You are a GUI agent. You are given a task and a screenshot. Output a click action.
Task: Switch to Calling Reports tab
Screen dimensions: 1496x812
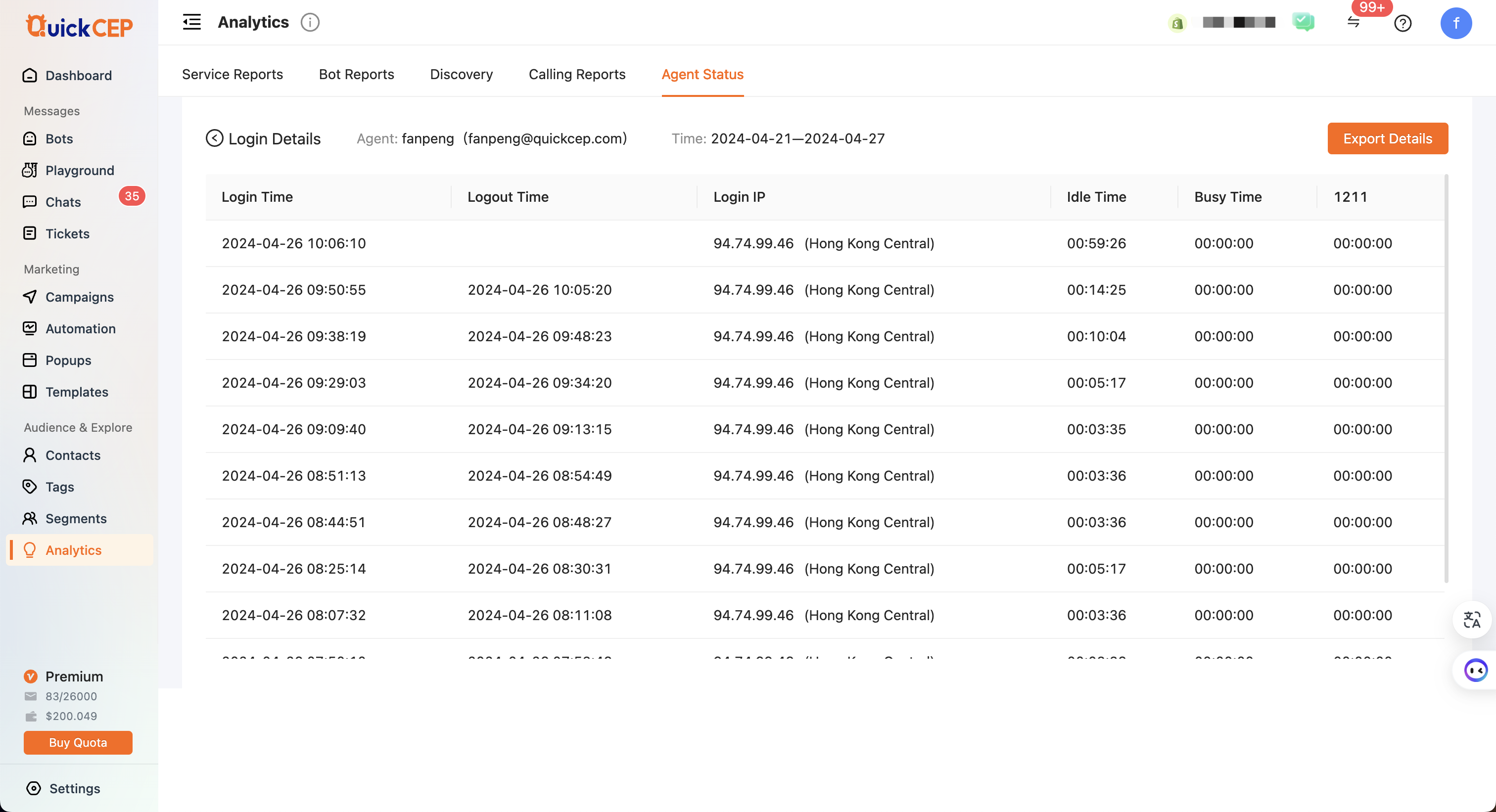point(577,74)
